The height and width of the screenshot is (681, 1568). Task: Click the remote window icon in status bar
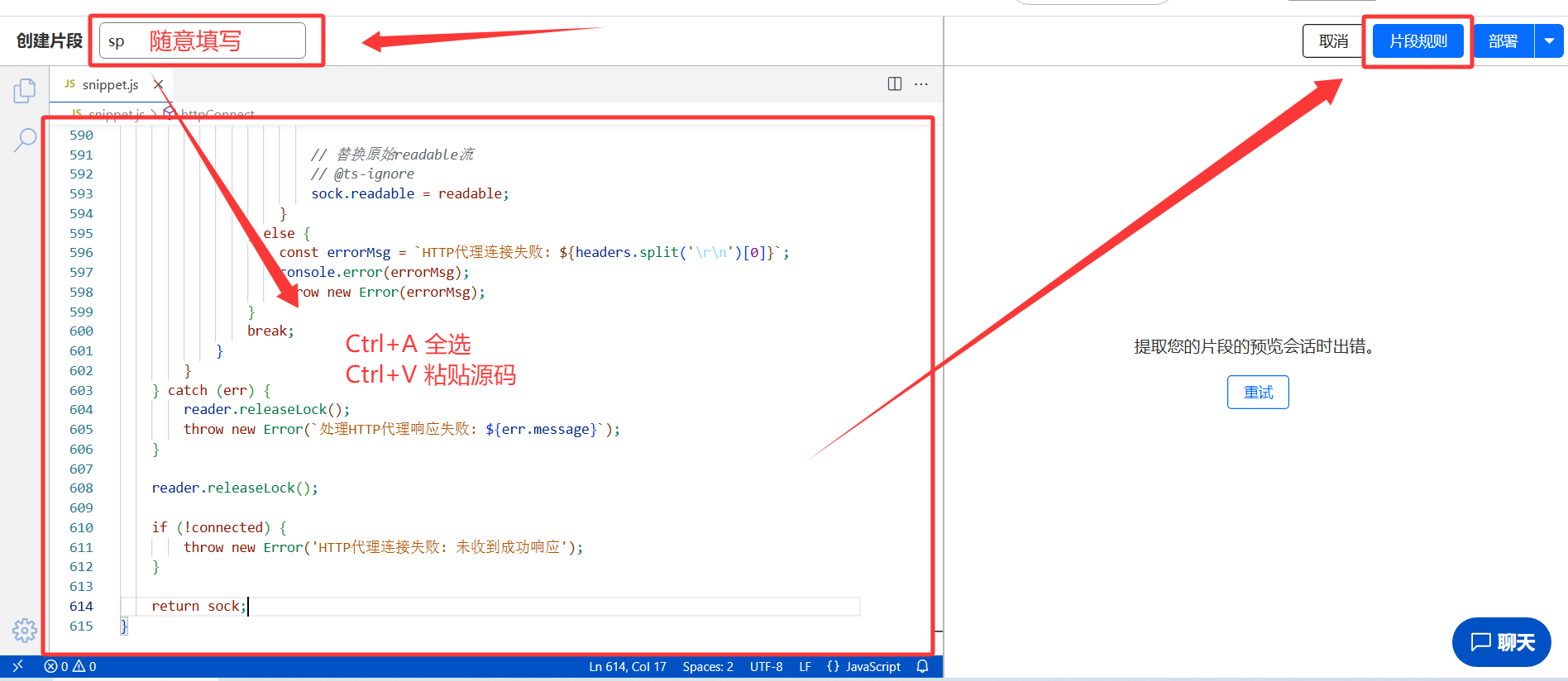coord(17,666)
